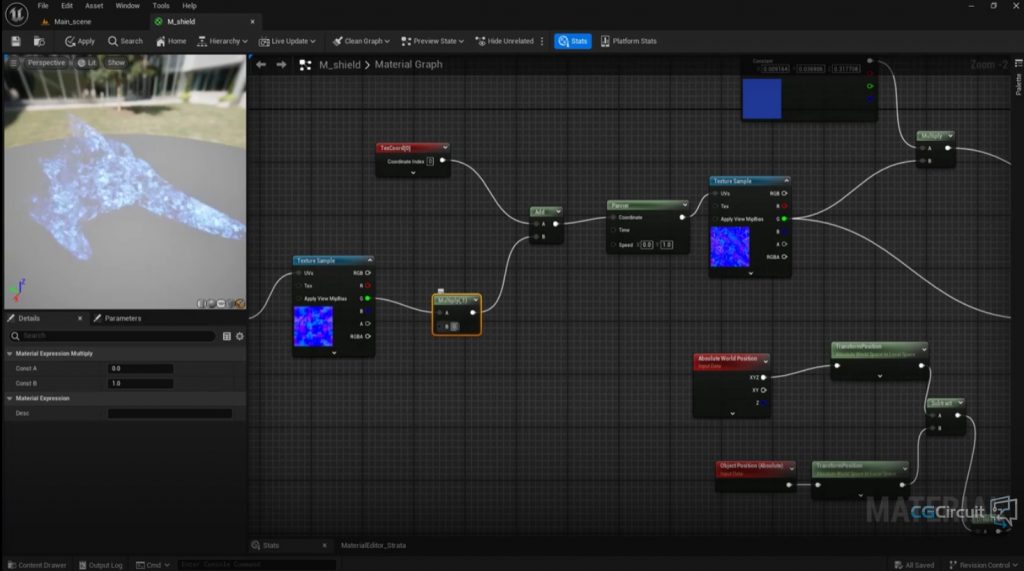Click the Stats panel tab at bottom
Viewport: 1024px width, 571px height.
(271, 546)
